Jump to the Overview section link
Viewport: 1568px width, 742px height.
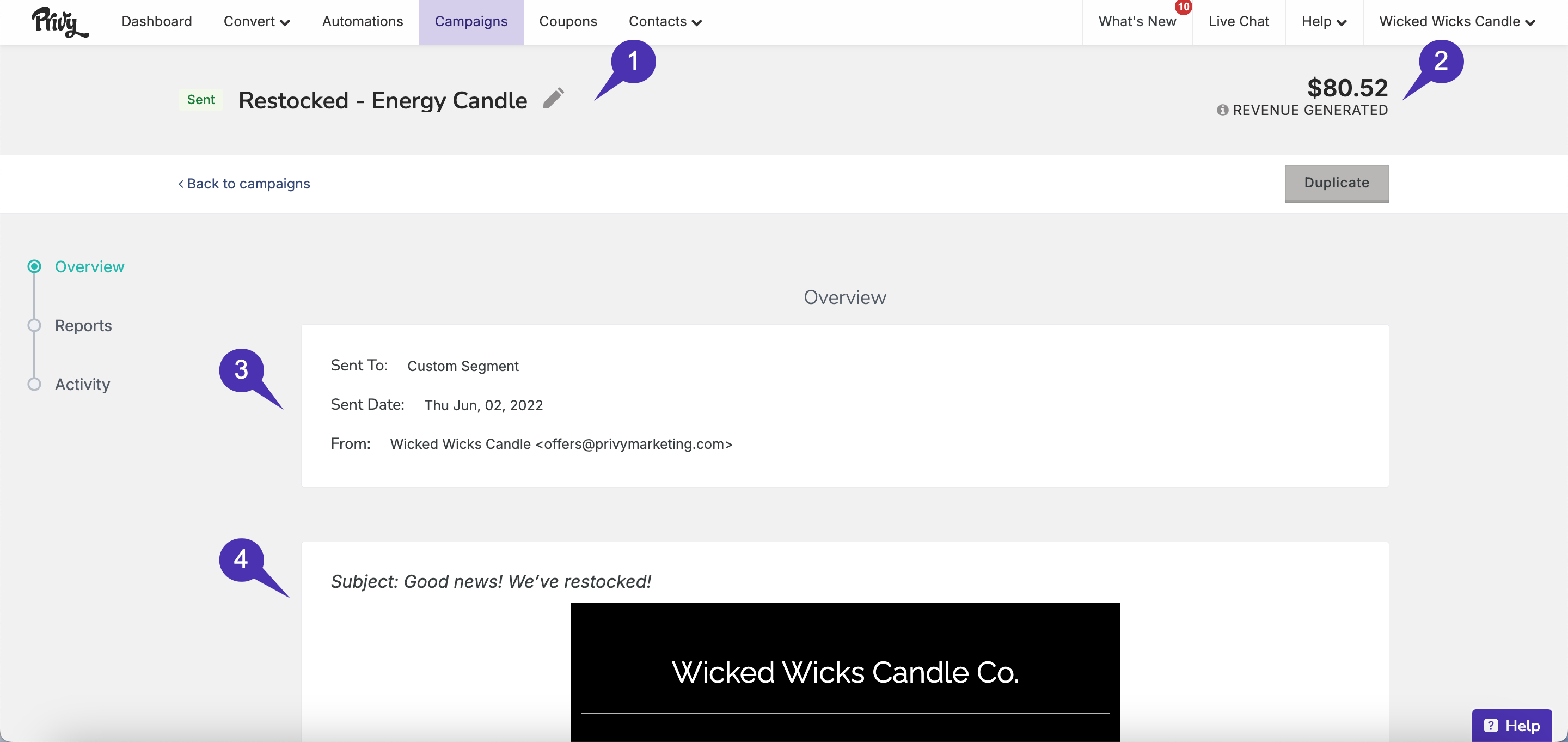coord(89,267)
